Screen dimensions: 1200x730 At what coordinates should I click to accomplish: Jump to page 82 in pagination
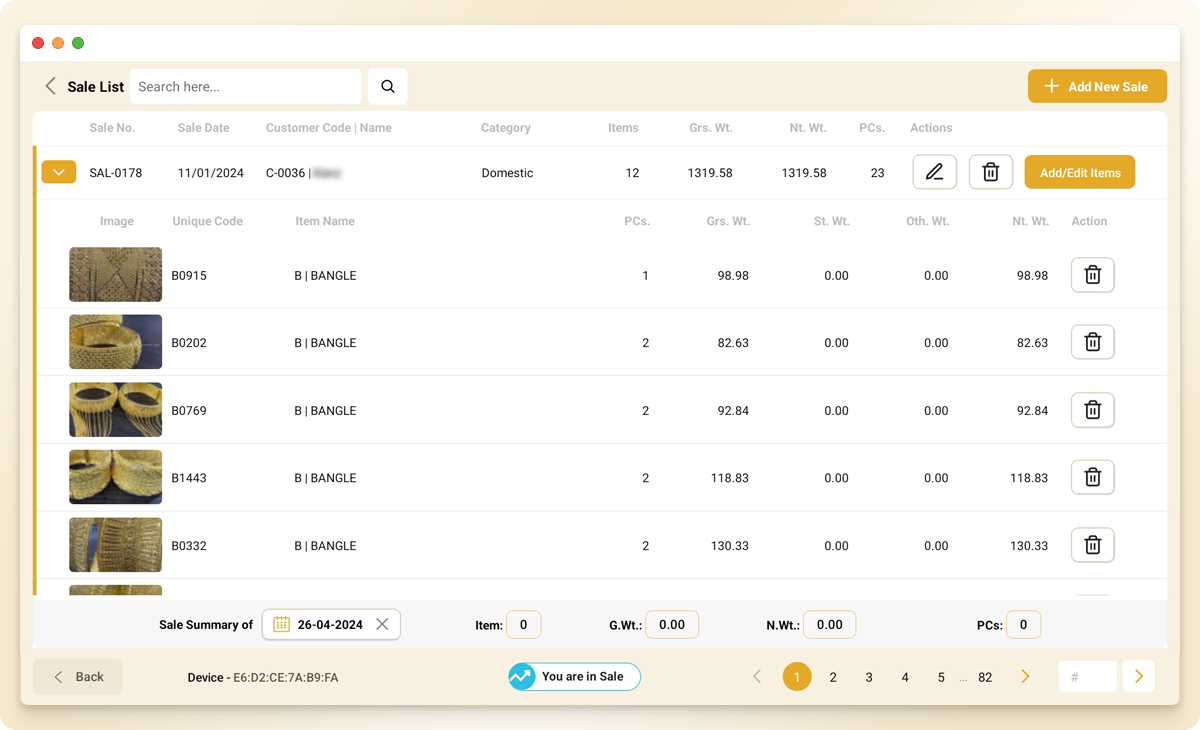click(x=985, y=676)
